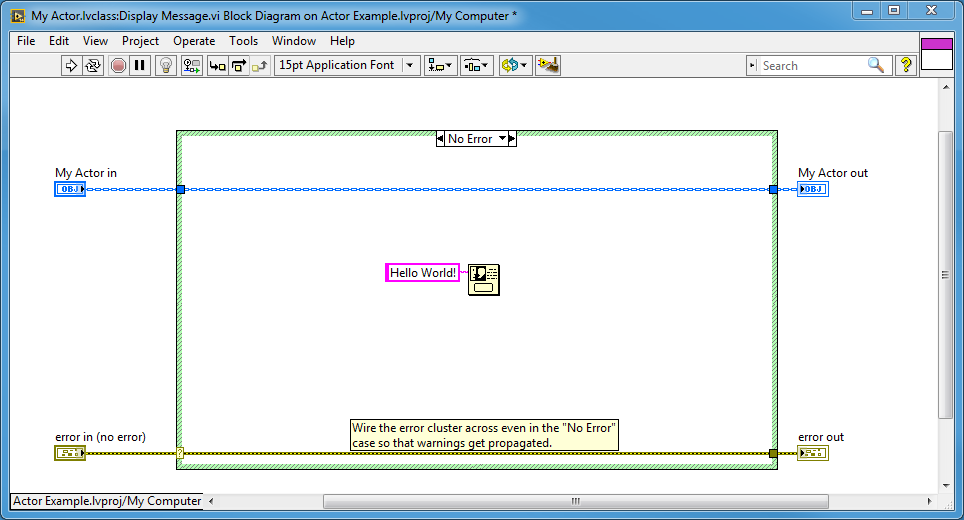Select the error out cluster terminal
964x520 pixels.
[813, 453]
